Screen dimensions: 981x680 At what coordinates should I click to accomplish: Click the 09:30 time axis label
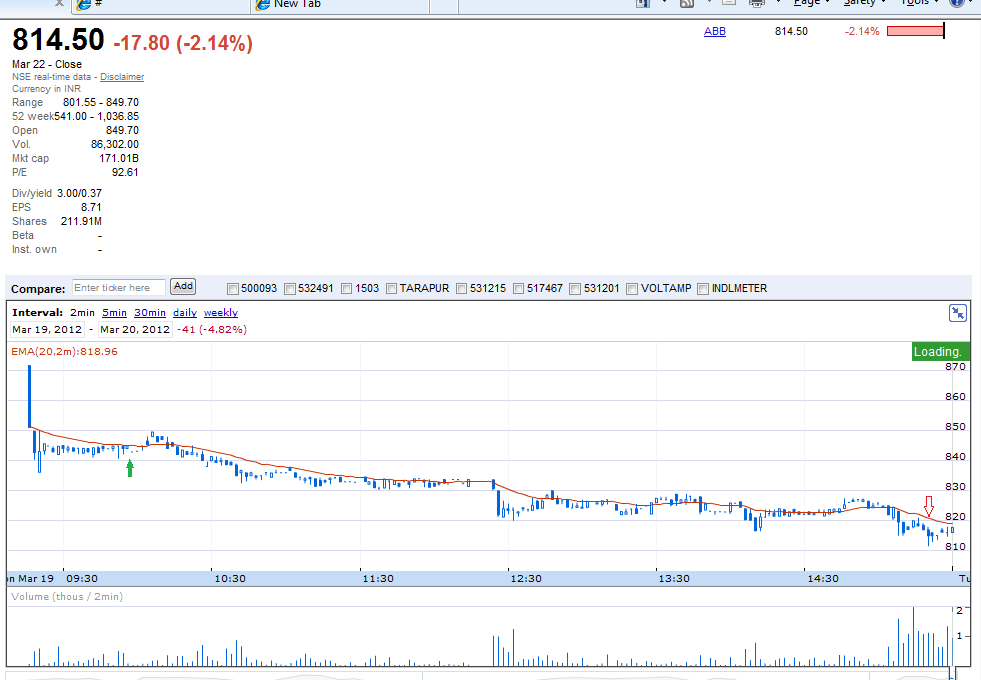coord(82,579)
